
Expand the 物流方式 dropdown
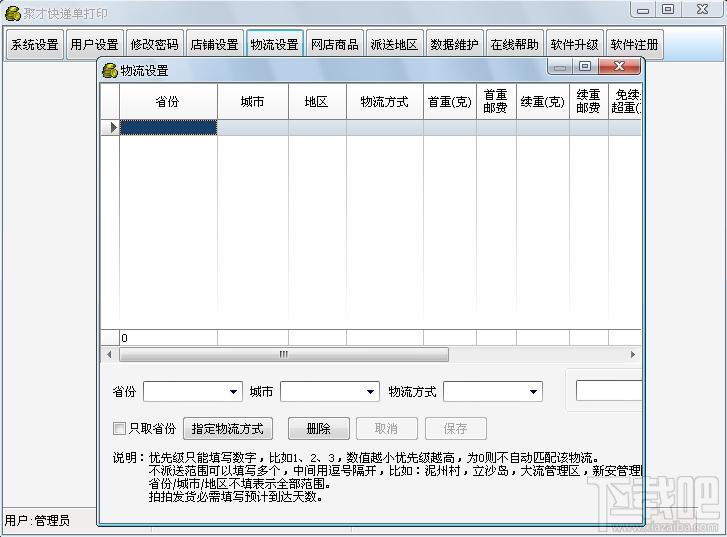(533, 392)
